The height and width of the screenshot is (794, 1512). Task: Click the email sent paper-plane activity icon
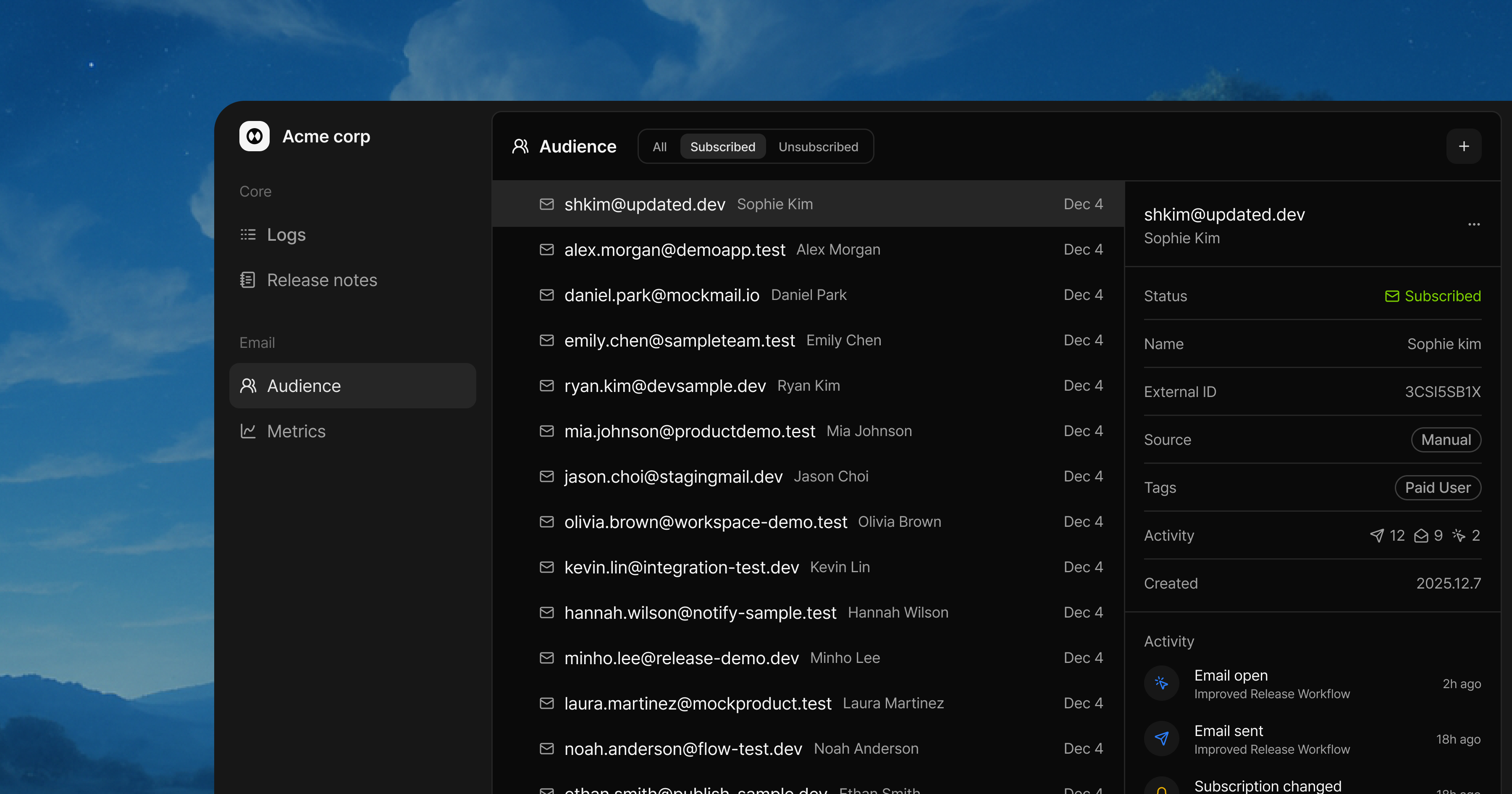(x=1161, y=738)
